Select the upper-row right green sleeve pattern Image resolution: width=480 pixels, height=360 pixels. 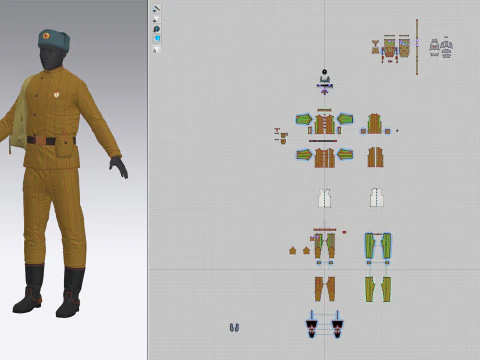click(x=345, y=119)
